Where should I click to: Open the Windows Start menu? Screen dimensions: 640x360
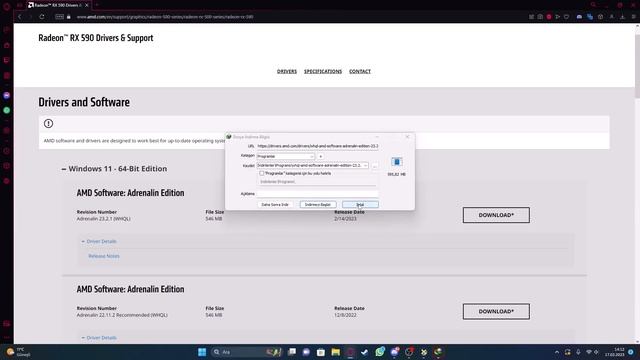click(202, 352)
